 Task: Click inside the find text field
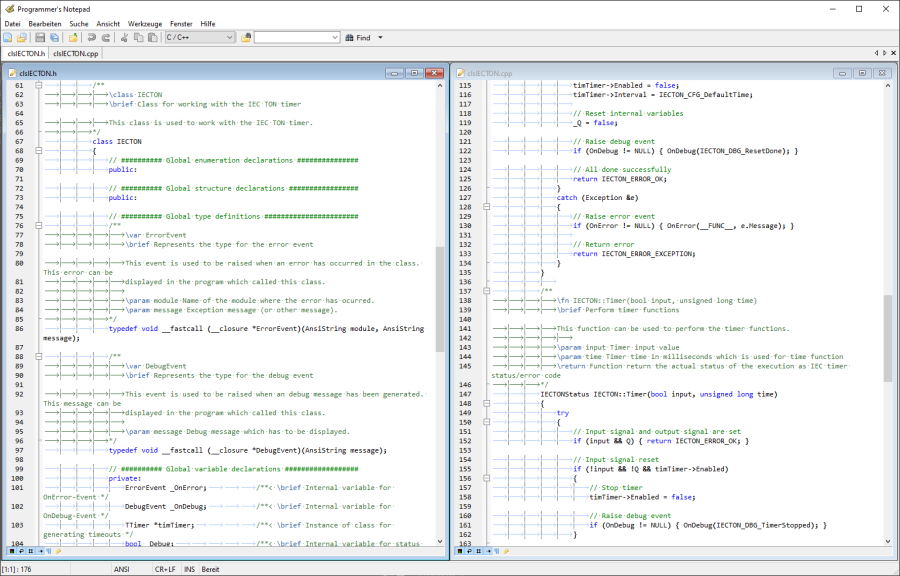click(290, 37)
